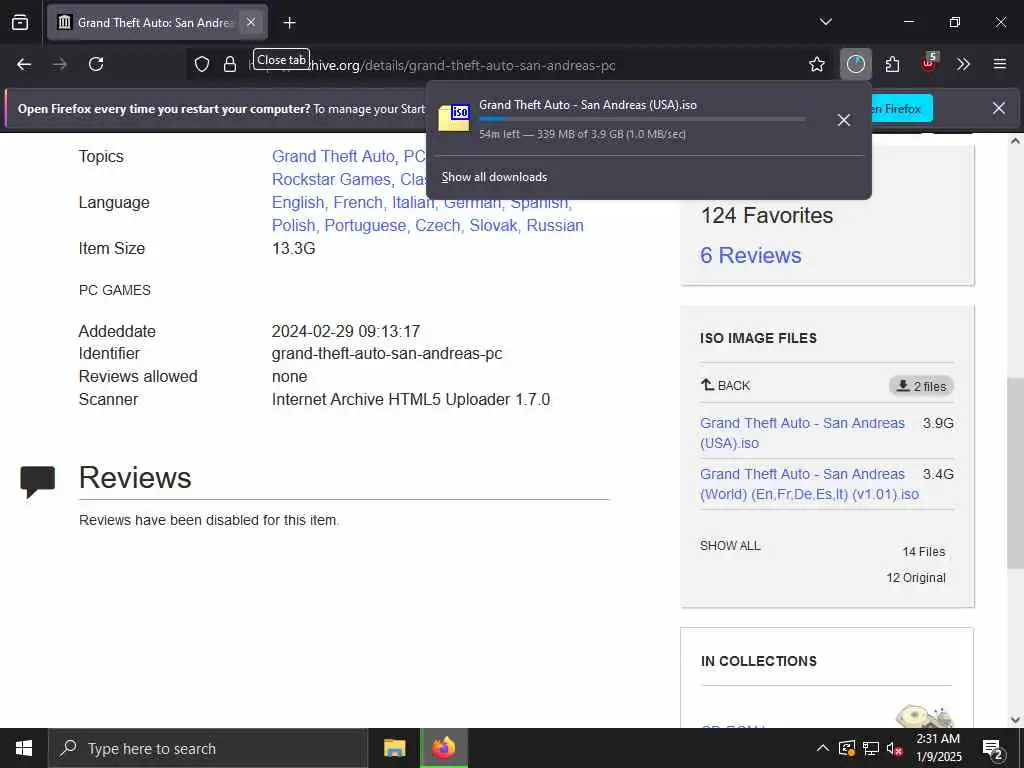Click BACK in ISO image files
This screenshot has height=768, width=1024.
(x=725, y=385)
